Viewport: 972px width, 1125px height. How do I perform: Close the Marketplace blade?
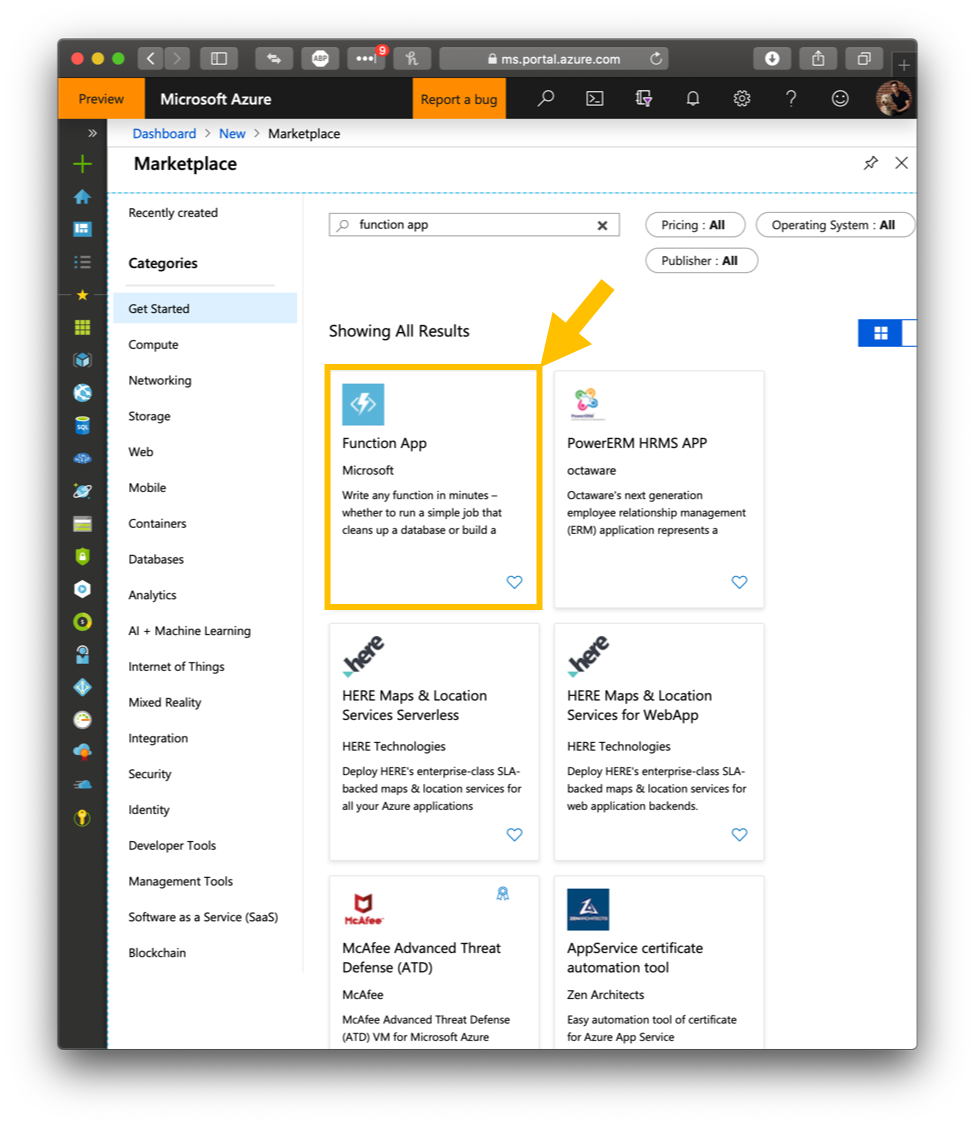902,163
